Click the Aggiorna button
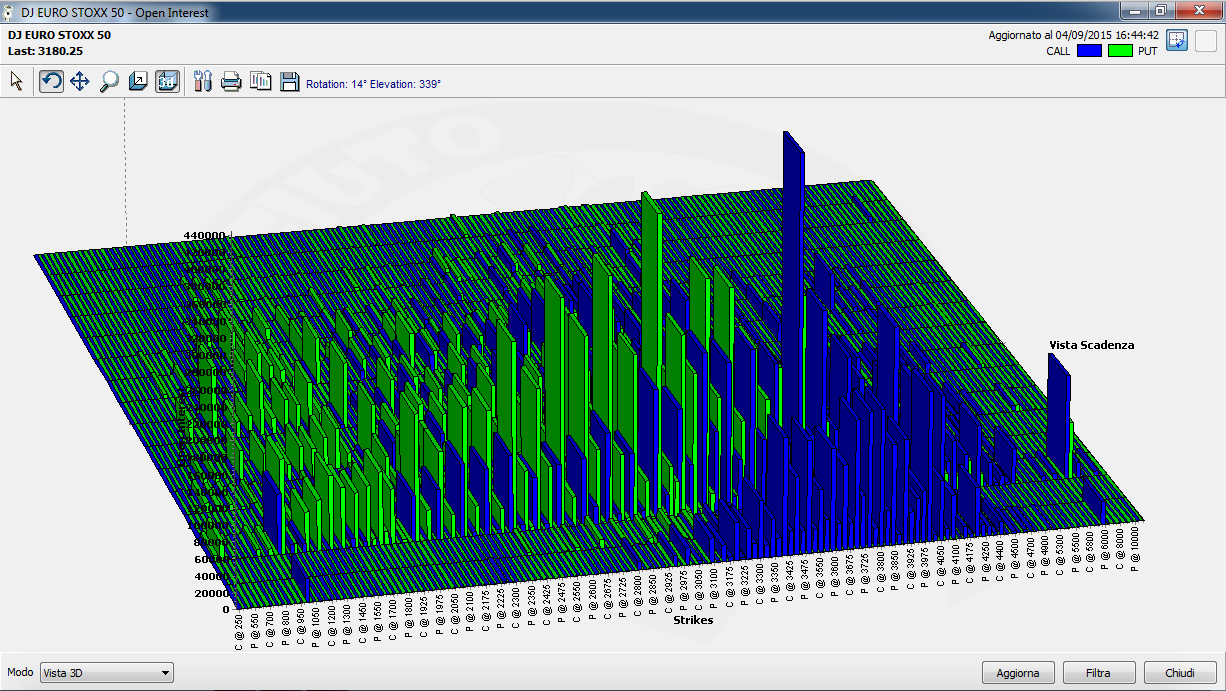Image resolution: width=1226 pixels, height=691 pixels. [x=1018, y=673]
